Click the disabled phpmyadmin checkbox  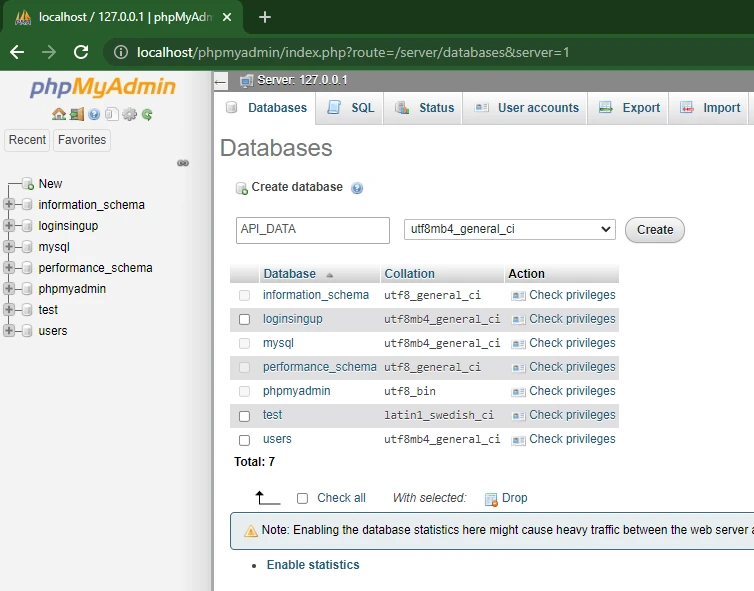point(244,391)
